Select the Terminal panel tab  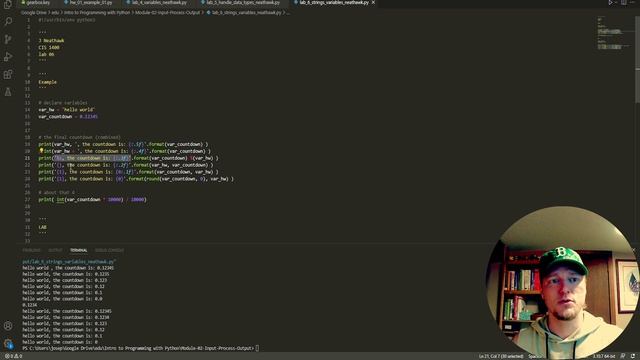(x=79, y=250)
